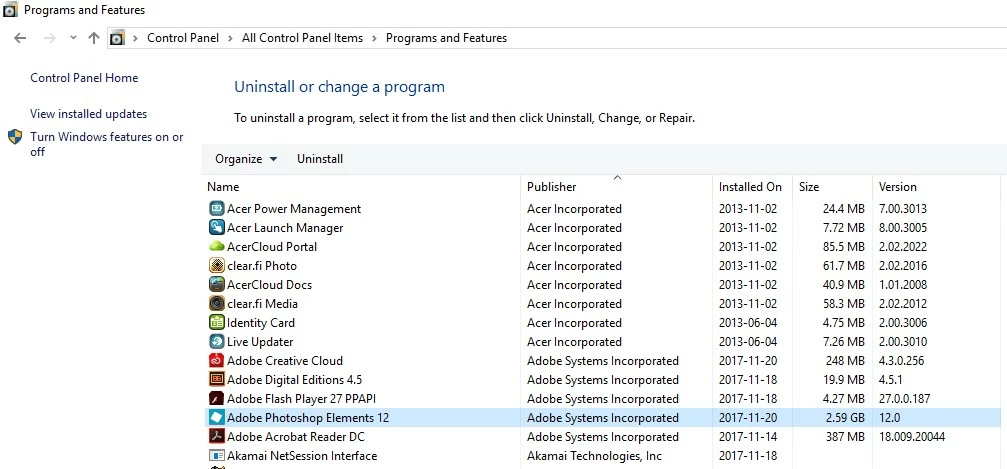The height and width of the screenshot is (469, 1007).
Task: Go forward with the Forward arrow
Action: pyautogui.click(x=49, y=38)
